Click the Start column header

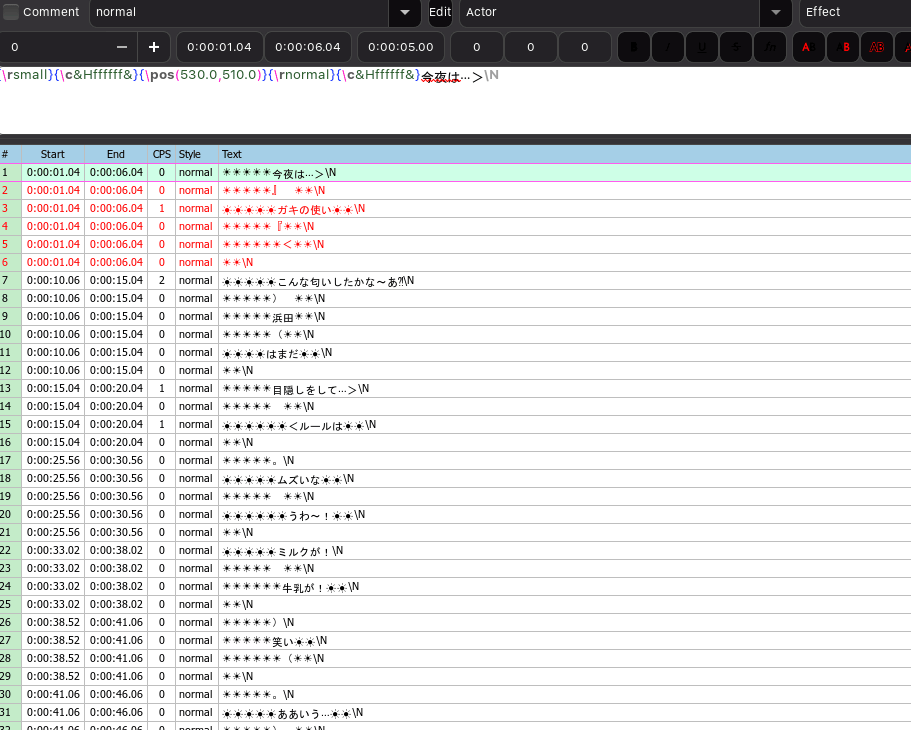pyautogui.click(x=53, y=154)
